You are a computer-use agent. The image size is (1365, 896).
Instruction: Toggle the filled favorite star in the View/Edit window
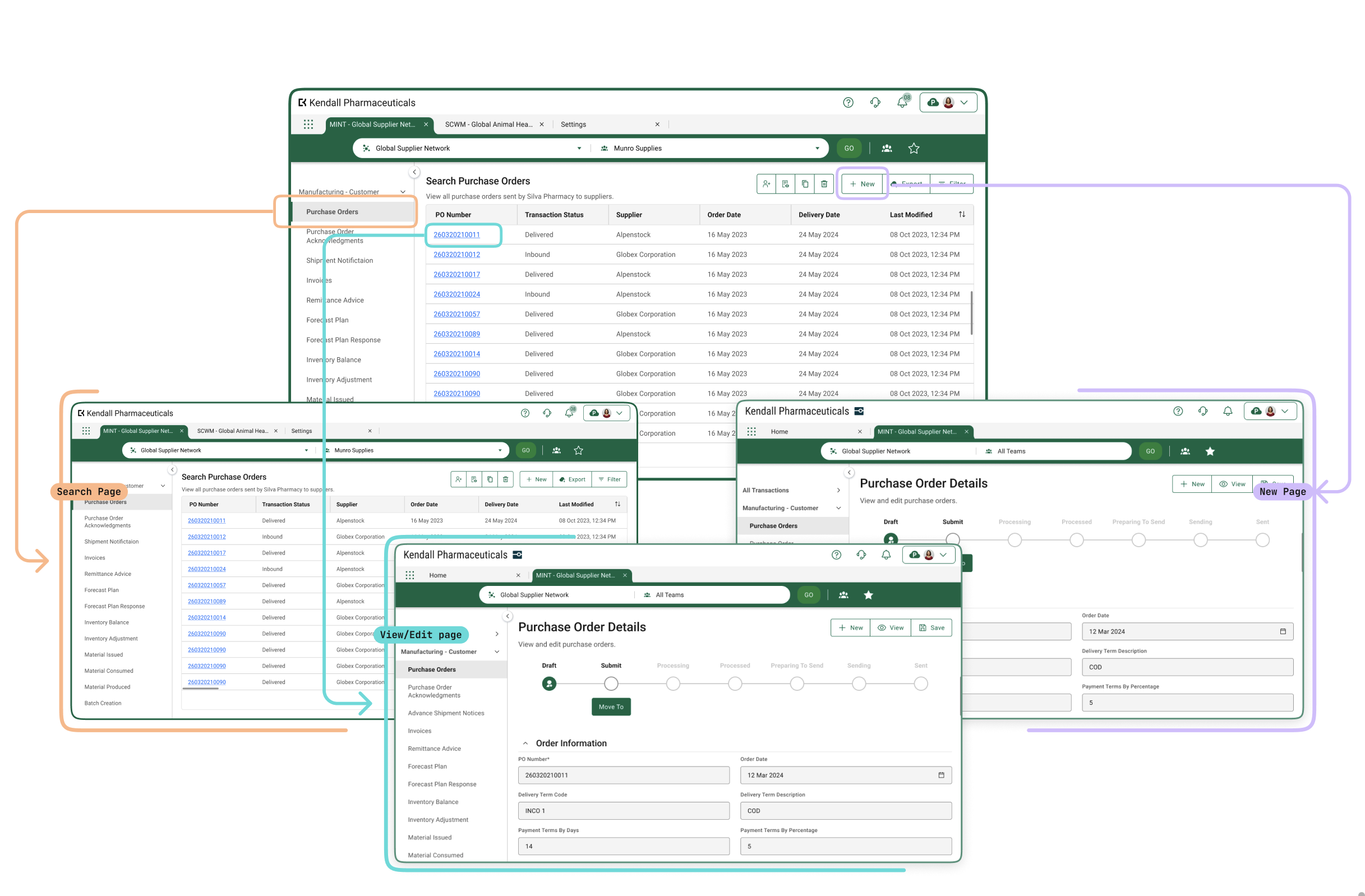tap(868, 595)
